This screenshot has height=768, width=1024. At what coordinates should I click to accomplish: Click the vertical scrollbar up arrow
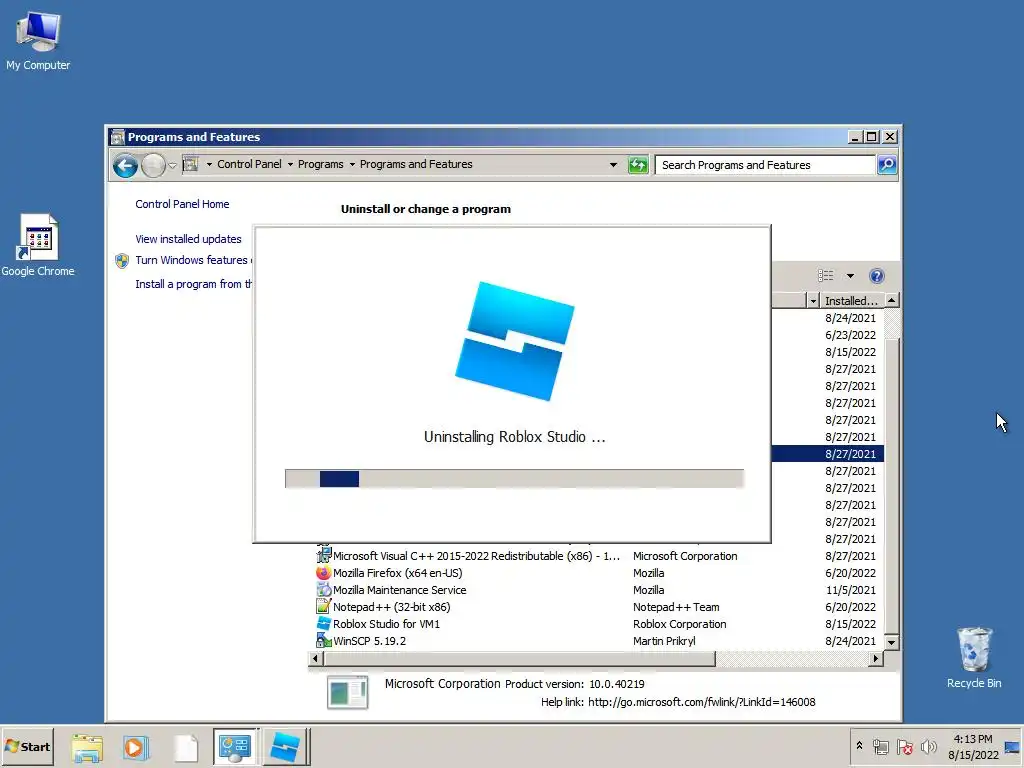891,301
